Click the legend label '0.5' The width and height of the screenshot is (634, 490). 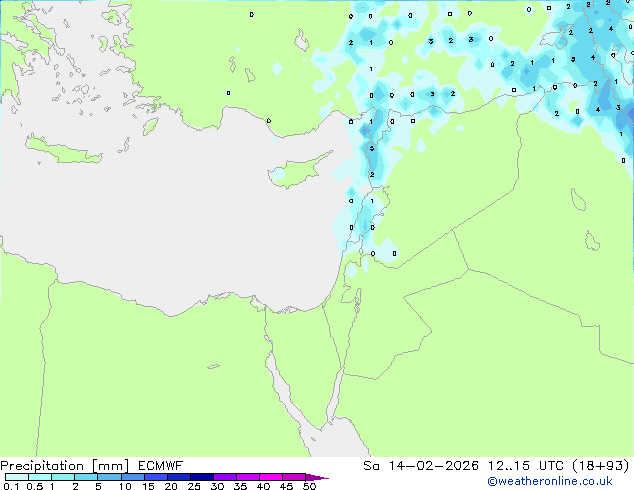tap(35, 486)
